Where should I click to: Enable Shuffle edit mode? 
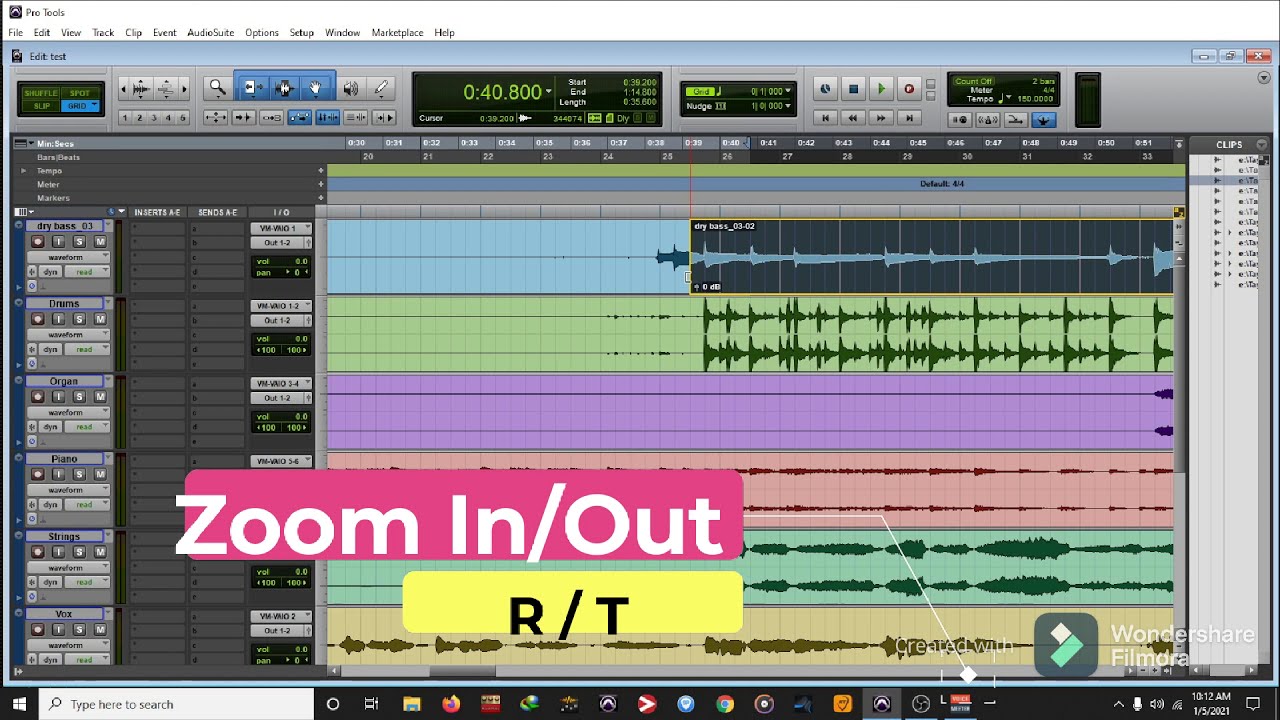pyautogui.click(x=41, y=94)
